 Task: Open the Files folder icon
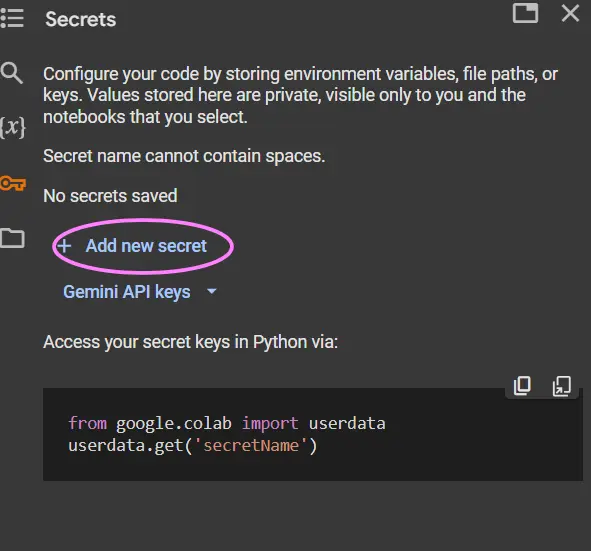[12, 238]
